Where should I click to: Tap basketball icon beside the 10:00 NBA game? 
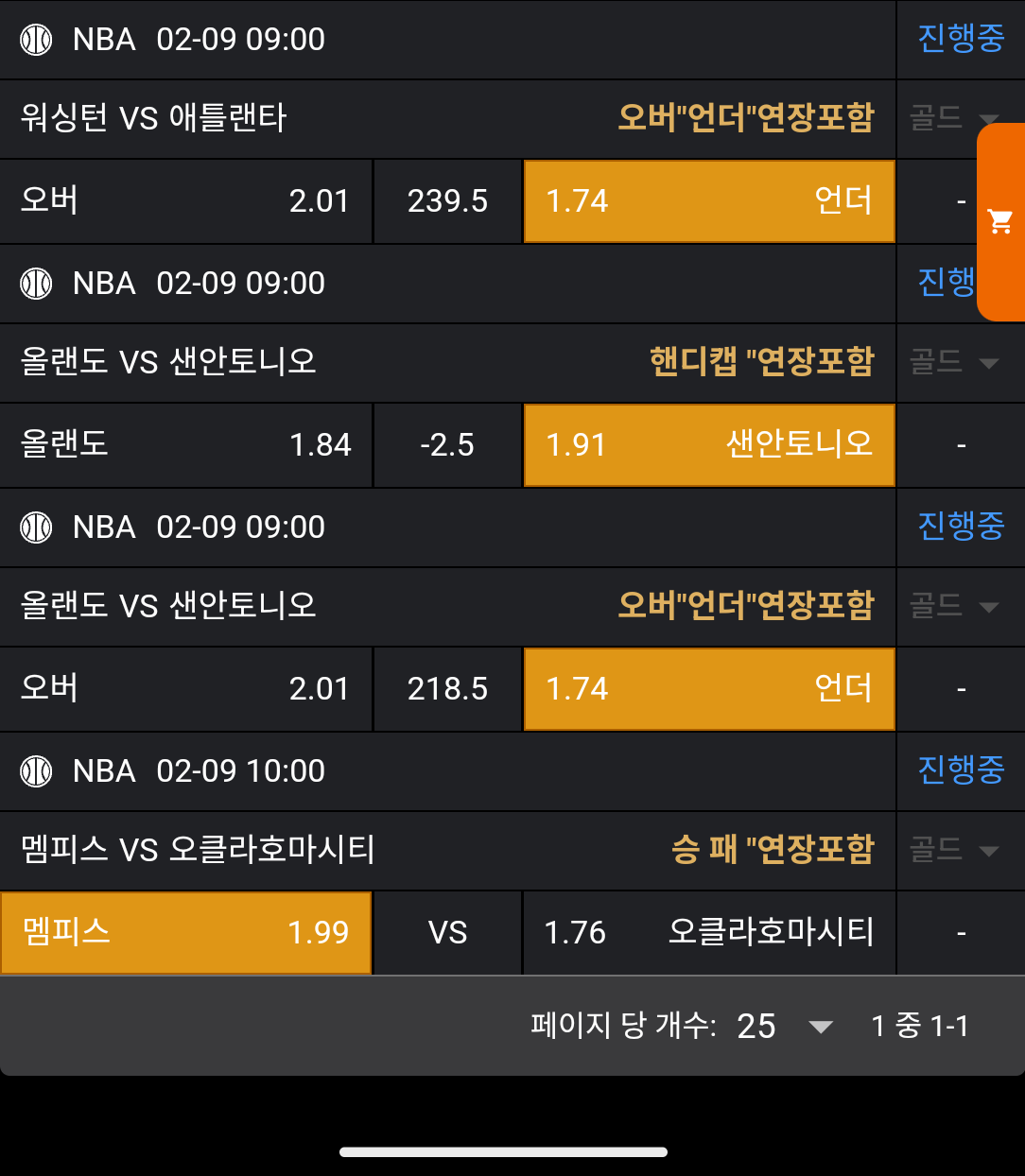[x=36, y=771]
